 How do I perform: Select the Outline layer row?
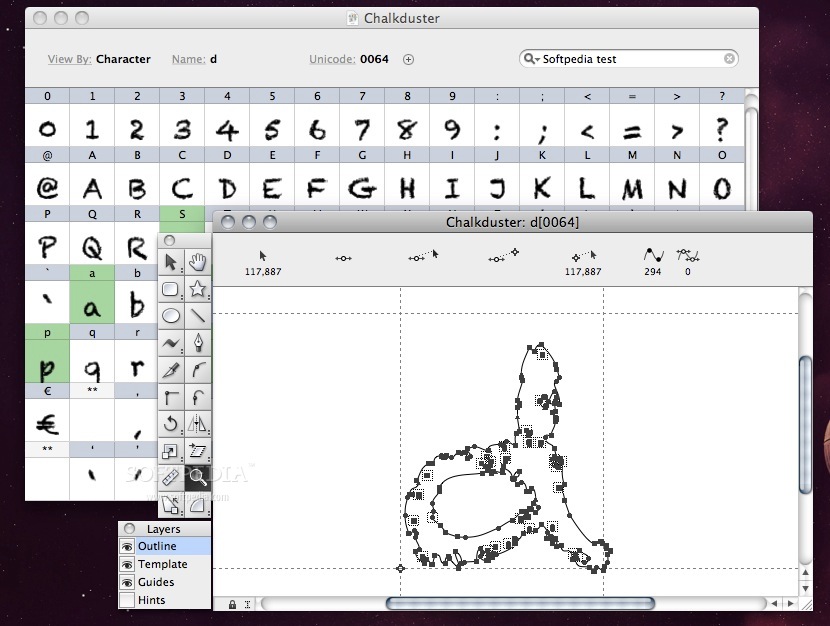(x=165, y=546)
